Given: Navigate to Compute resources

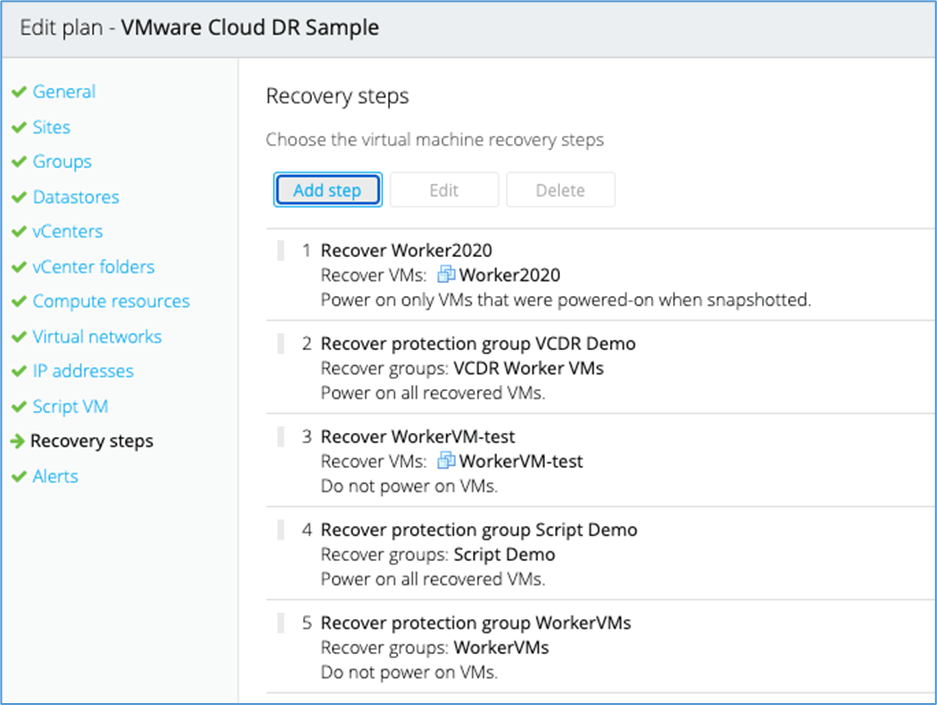Looking at the screenshot, I should pos(111,301).
